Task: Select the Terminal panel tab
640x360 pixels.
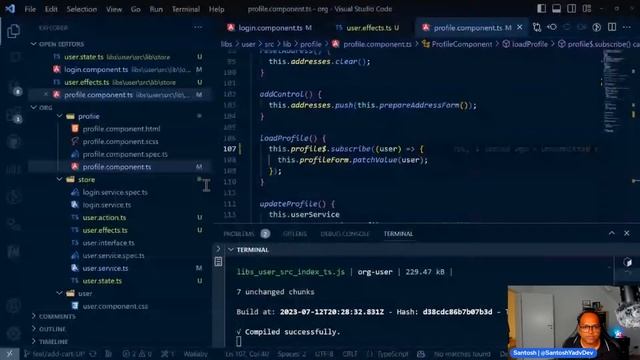Action: (x=398, y=234)
